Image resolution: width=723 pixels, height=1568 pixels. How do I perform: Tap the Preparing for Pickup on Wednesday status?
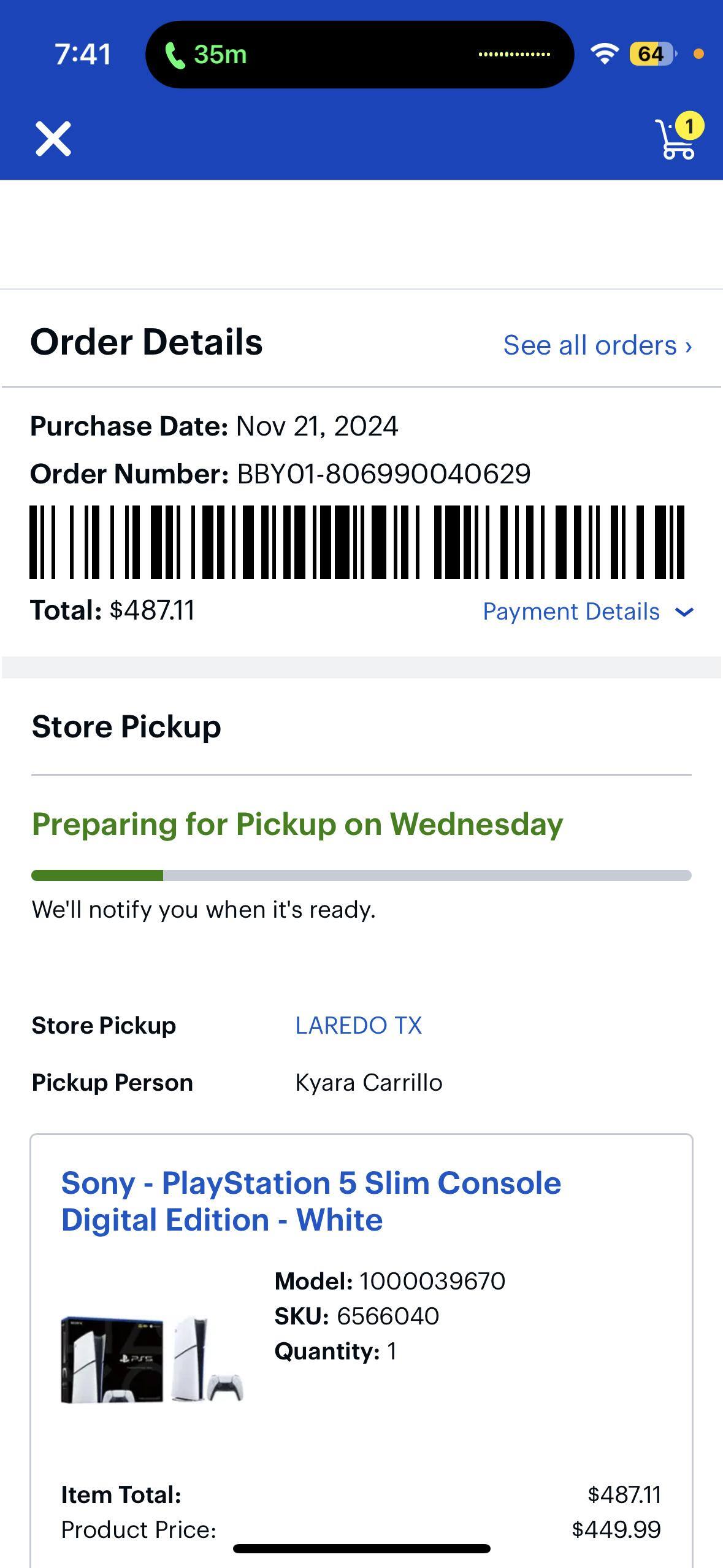pos(297,824)
